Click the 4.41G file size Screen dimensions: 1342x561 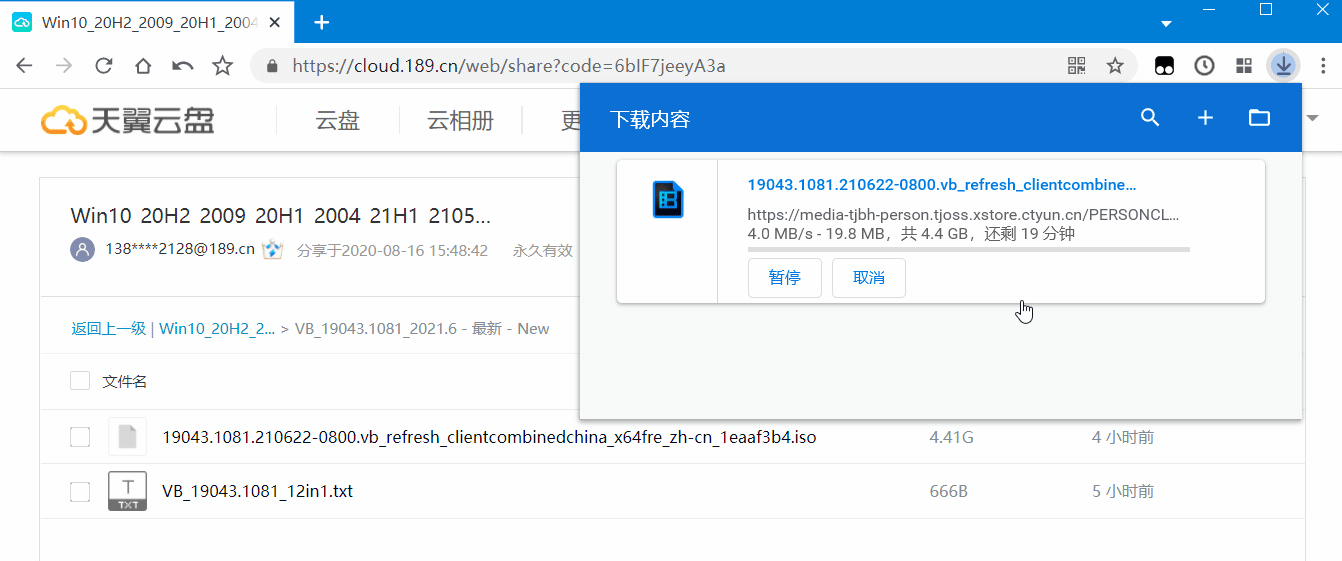point(951,437)
